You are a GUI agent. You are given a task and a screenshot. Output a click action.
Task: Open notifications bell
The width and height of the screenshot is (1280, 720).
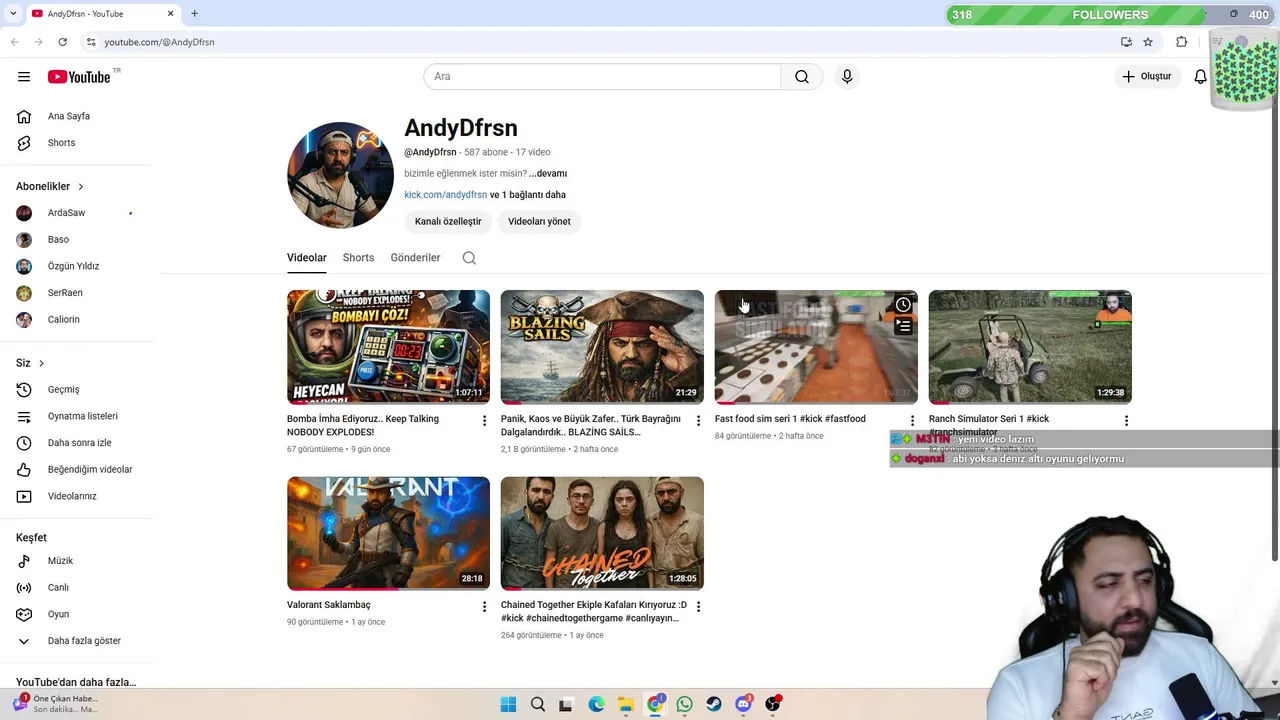[1200, 77]
